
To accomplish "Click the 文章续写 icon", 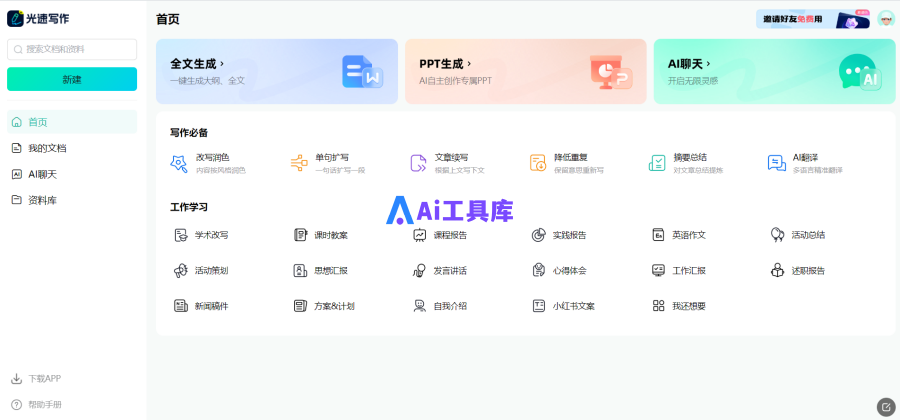I will (x=418, y=163).
